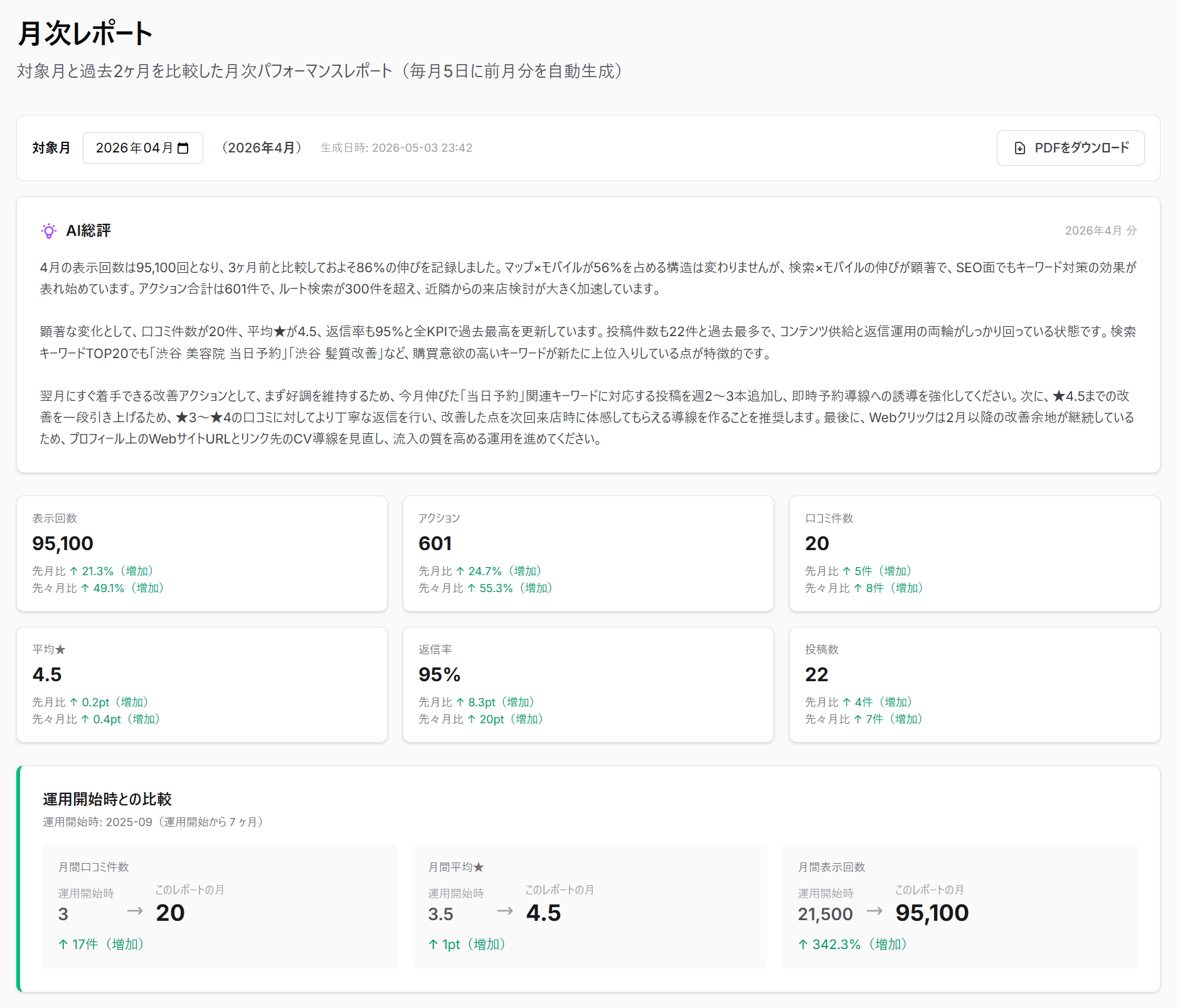
Task: Click the 2026年4月 分 label in AI summary
Action: (x=1101, y=230)
